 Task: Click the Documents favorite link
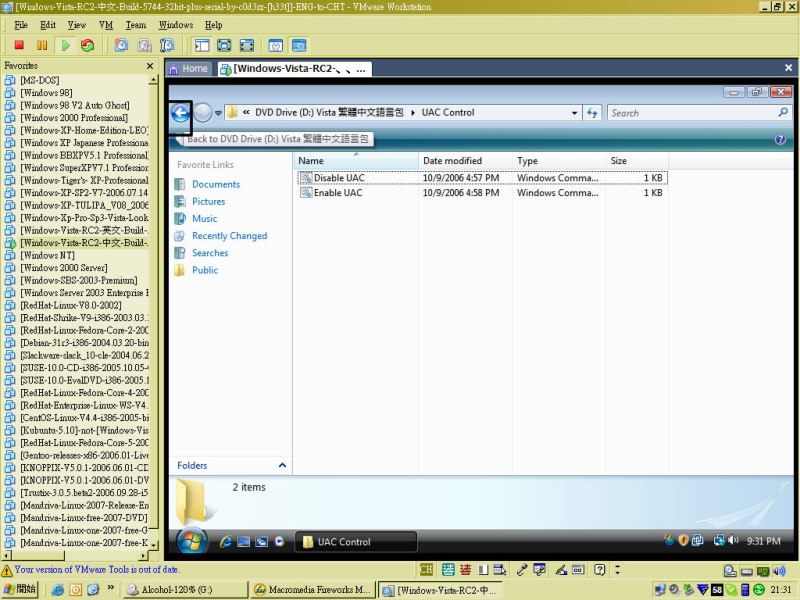[216, 184]
